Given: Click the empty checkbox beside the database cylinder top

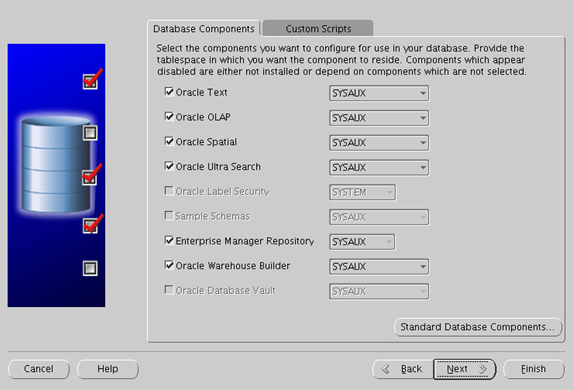Looking at the screenshot, I should point(90,133).
